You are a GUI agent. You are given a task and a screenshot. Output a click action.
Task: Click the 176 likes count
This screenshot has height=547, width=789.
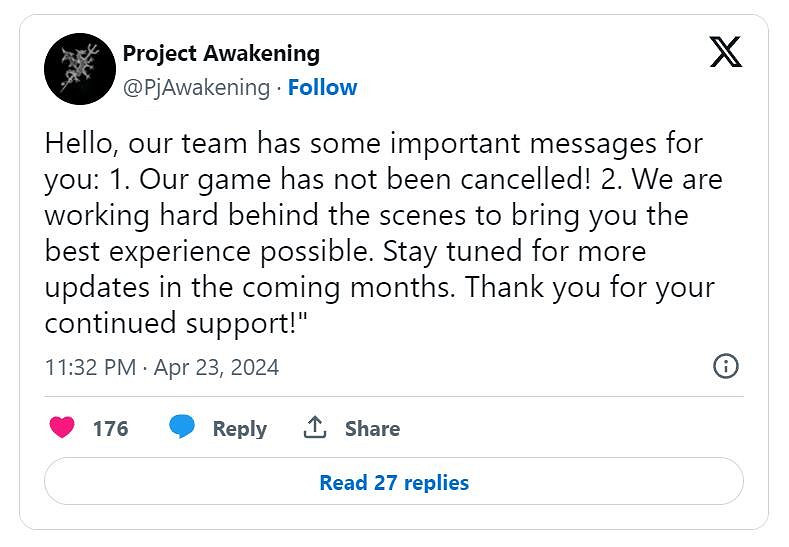pos(110,429)
